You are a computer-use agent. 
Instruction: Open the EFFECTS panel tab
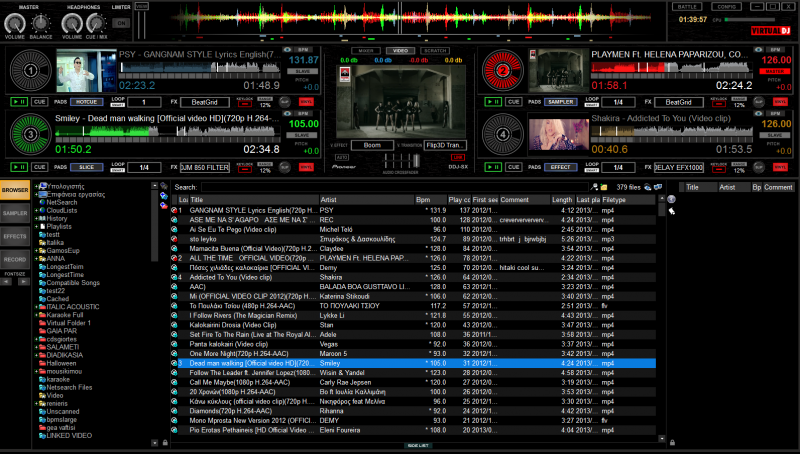[15, 236]
